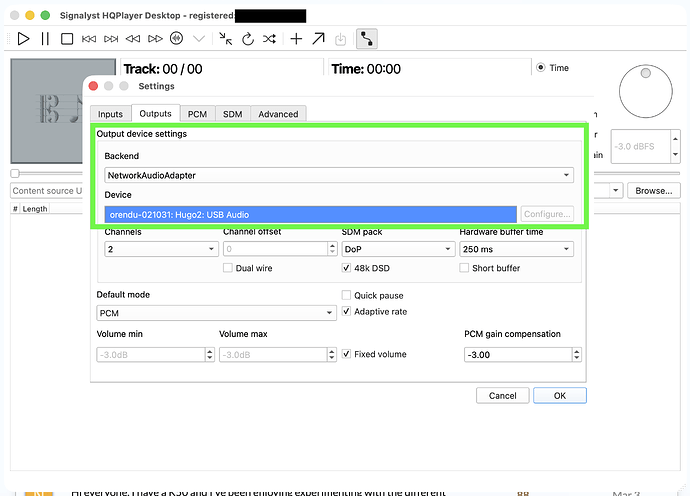The height and width of the screenshot is (496, 690).
Task: Select orendu-021031 Hugo2 USB Audio device
Action: pyautogui.click(x=311, y=215)
